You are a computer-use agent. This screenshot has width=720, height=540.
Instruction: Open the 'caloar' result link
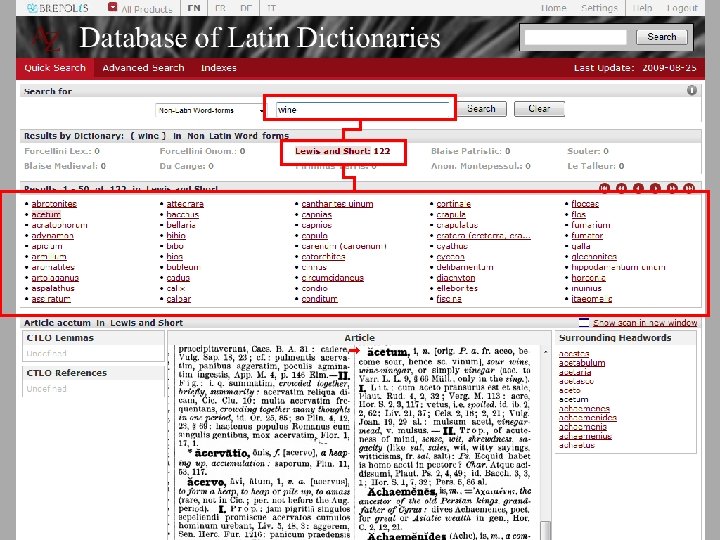179,299
